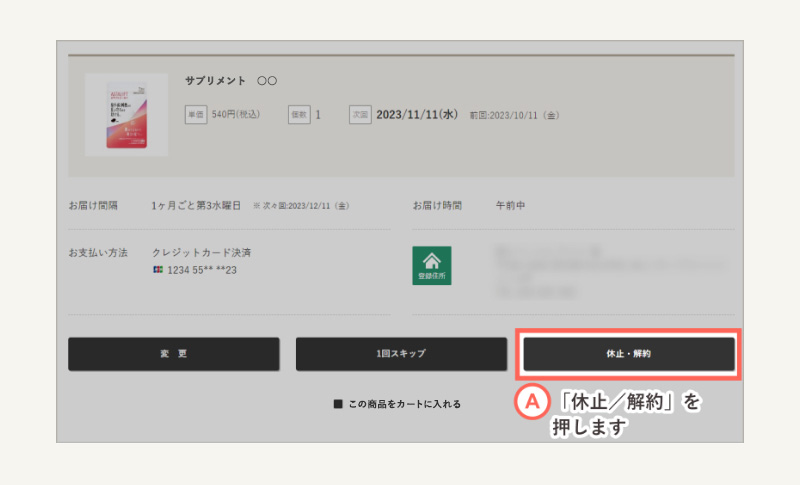This screenshot has width=800, height=485.
Task: Click the 次回 next delivery label badge
Action: pos(360,115)
